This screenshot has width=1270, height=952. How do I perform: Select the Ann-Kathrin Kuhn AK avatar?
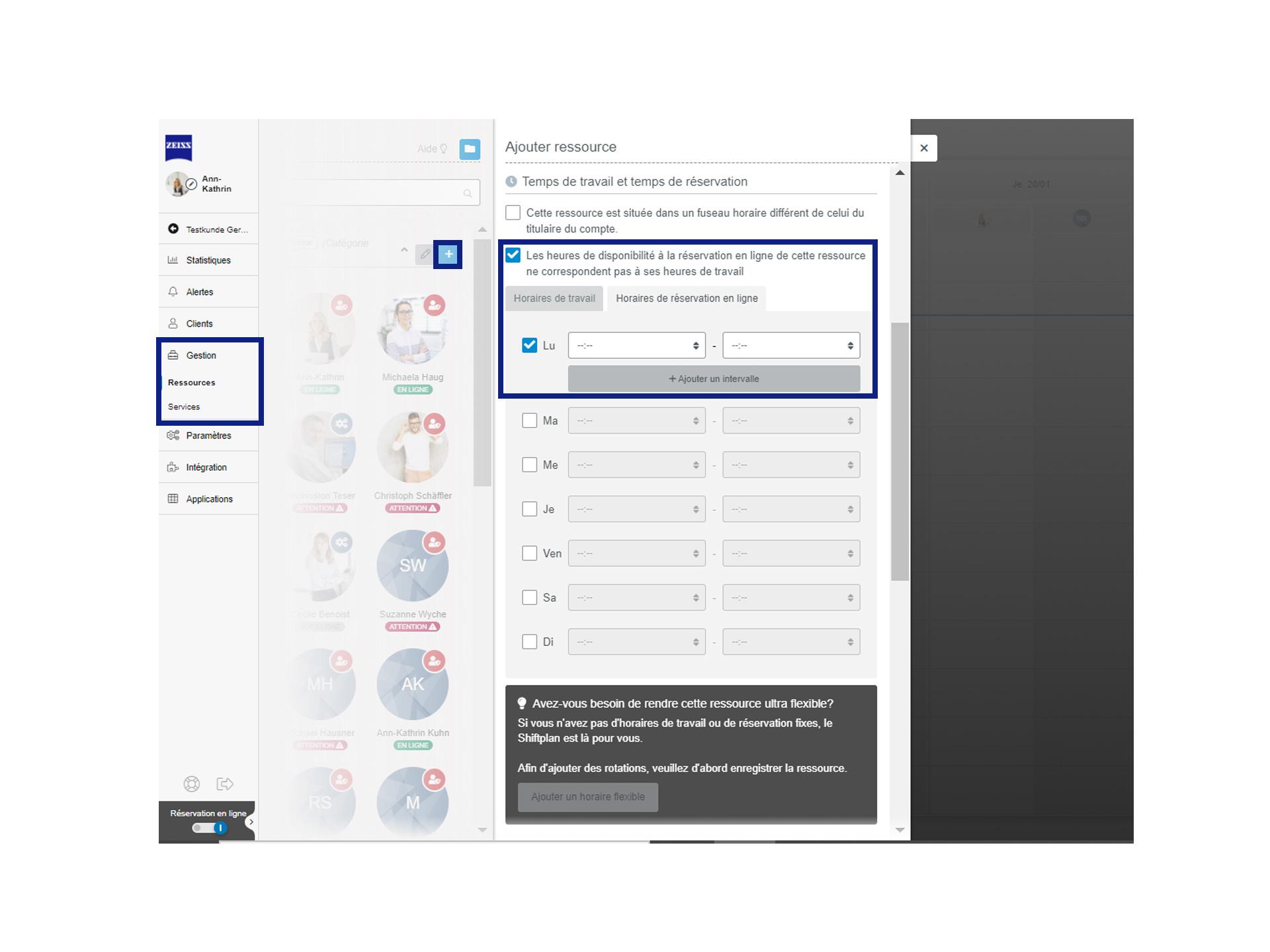(413, 684)
